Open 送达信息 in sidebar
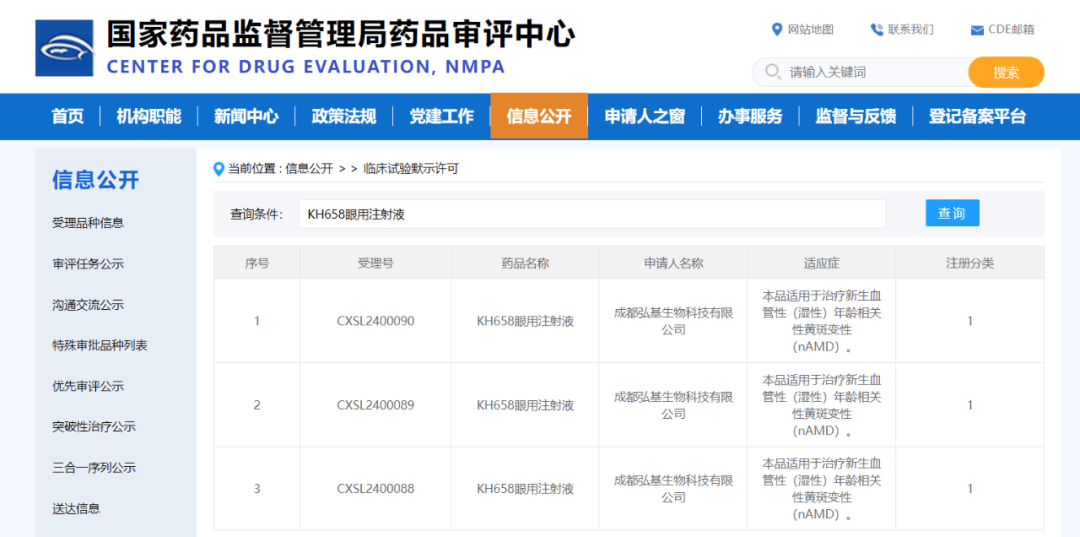 [76, 509]
